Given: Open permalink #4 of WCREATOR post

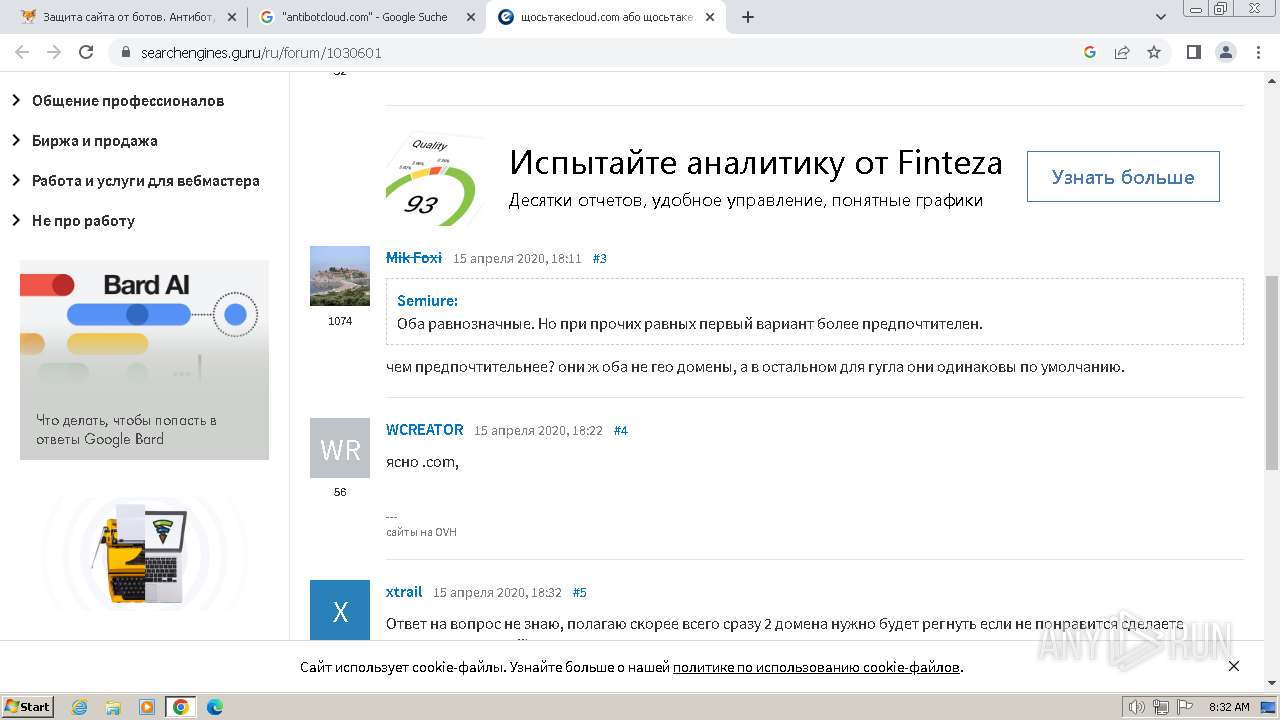Looking at the screenshot, I should pyautogui.click(x=621, y=430).
